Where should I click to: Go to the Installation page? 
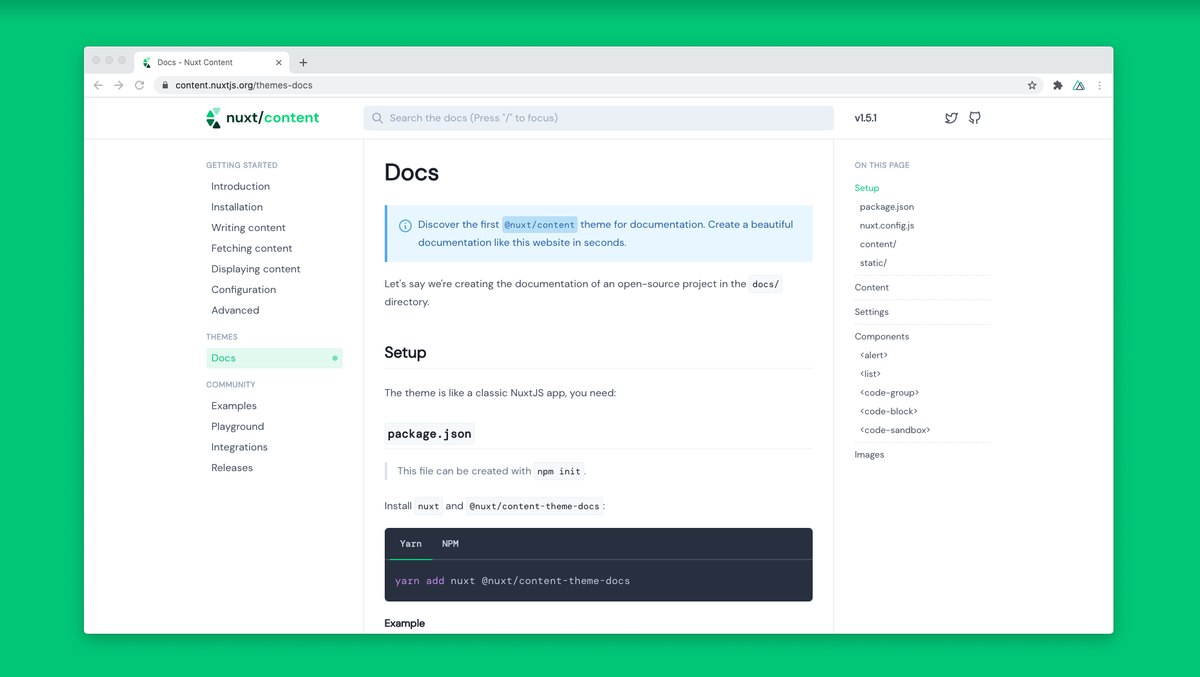tap(237, 207)
